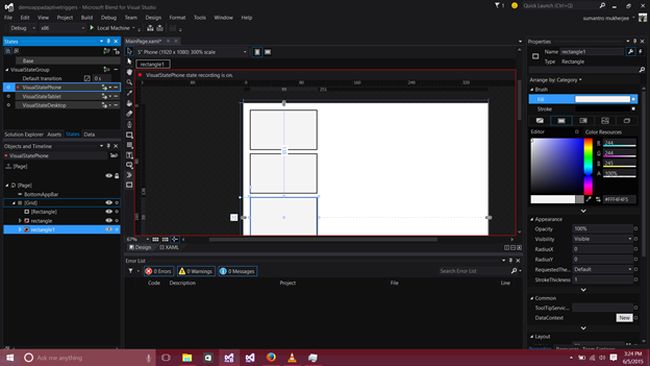Open RequestedTheme Default dropdown
The image size is (650, 366).
click(602, 269)
